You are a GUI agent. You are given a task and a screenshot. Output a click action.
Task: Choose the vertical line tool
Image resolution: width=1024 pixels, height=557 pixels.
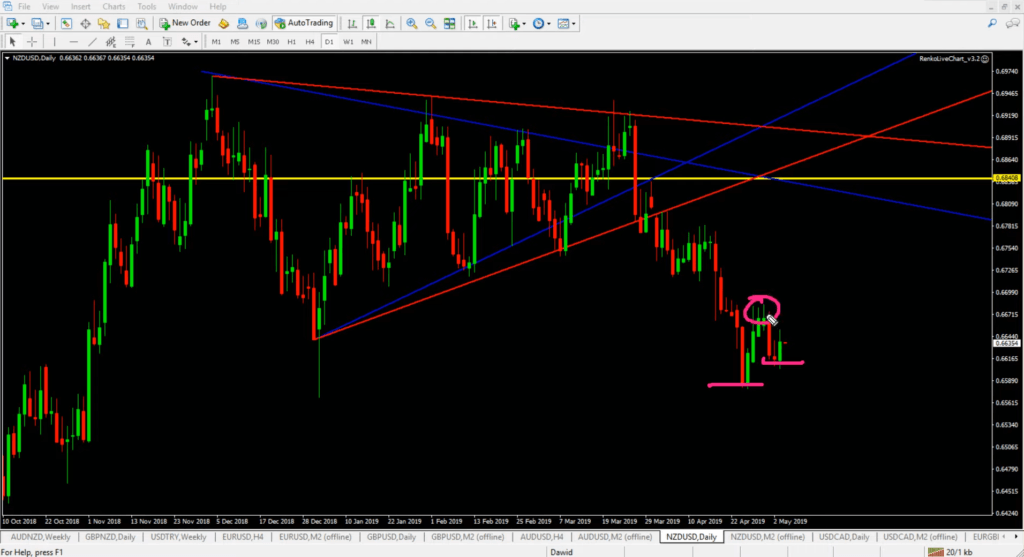(55, 41)
